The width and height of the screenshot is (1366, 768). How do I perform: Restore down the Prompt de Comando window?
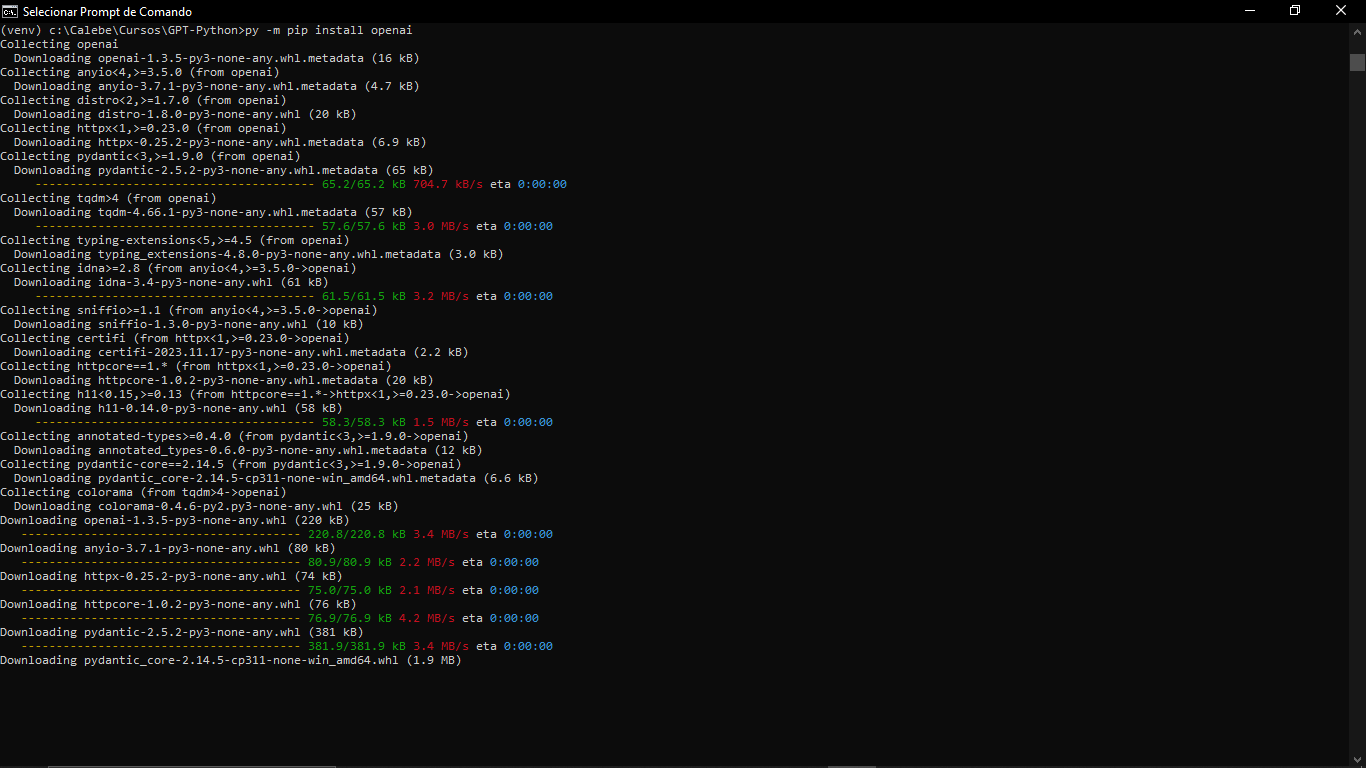(x=1295, y=11)
